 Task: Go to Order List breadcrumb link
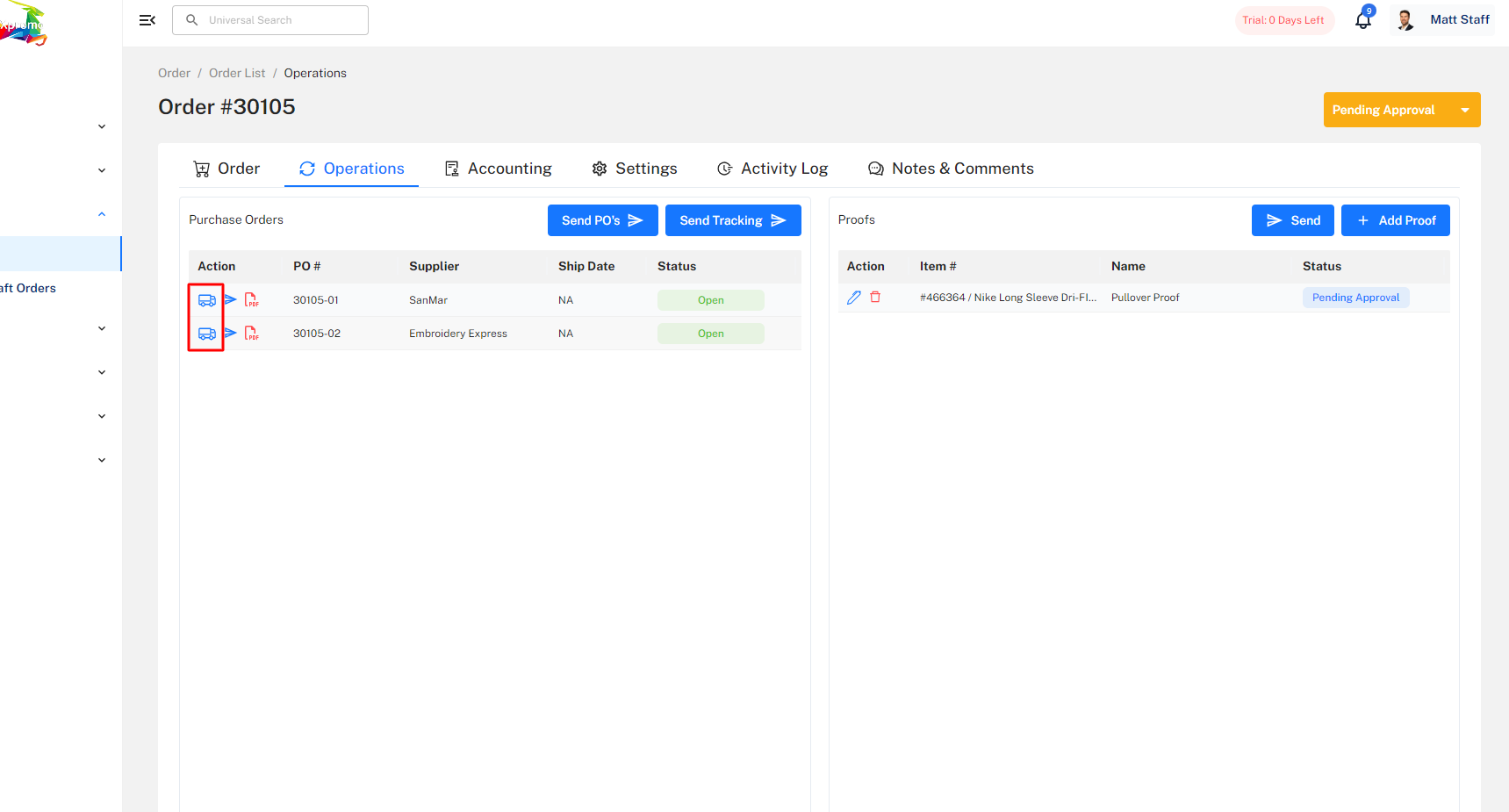(237, 73)
